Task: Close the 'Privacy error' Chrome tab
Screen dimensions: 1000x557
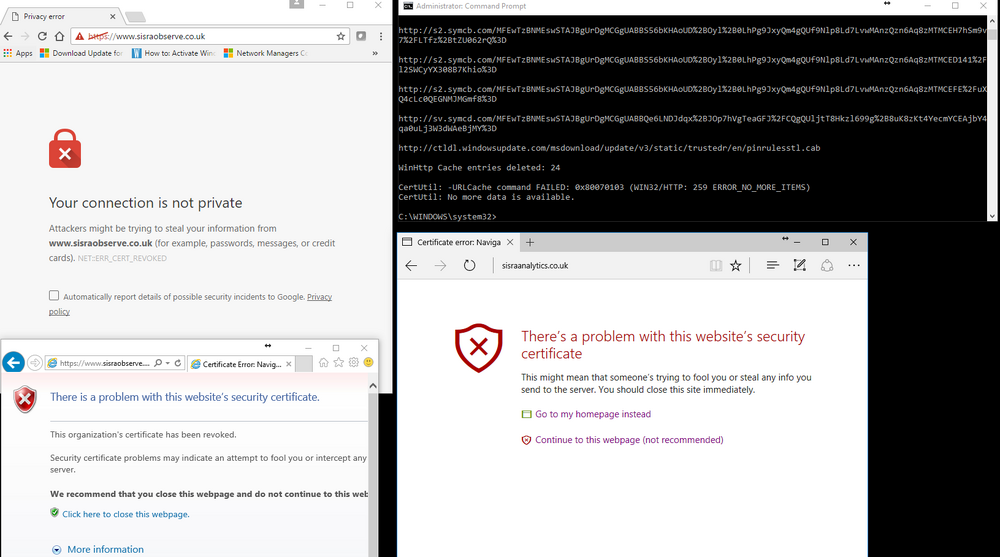Action: 112,17
